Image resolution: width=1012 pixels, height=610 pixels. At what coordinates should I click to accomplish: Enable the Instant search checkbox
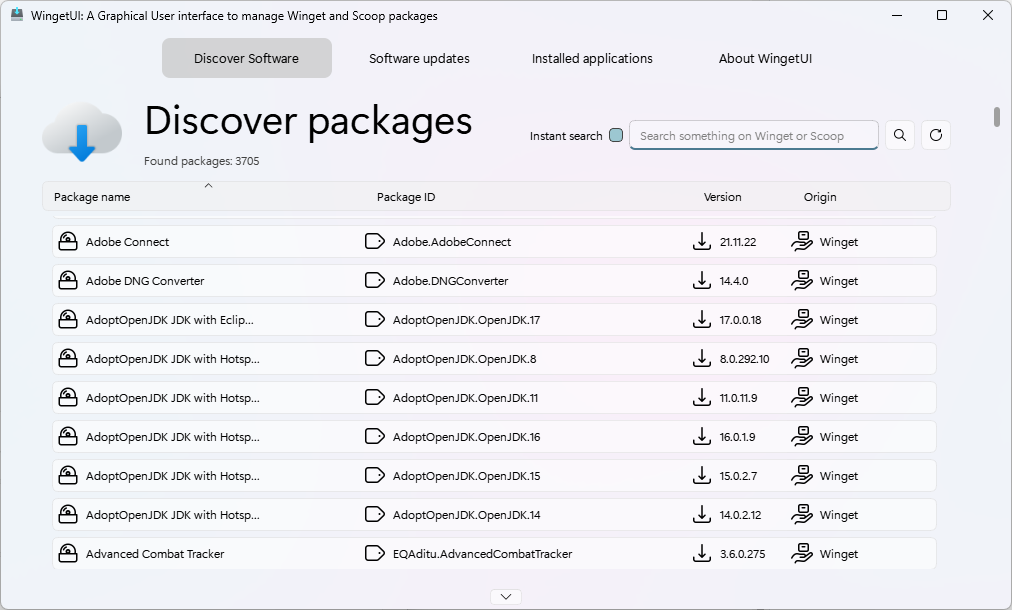tap(616, 136)
